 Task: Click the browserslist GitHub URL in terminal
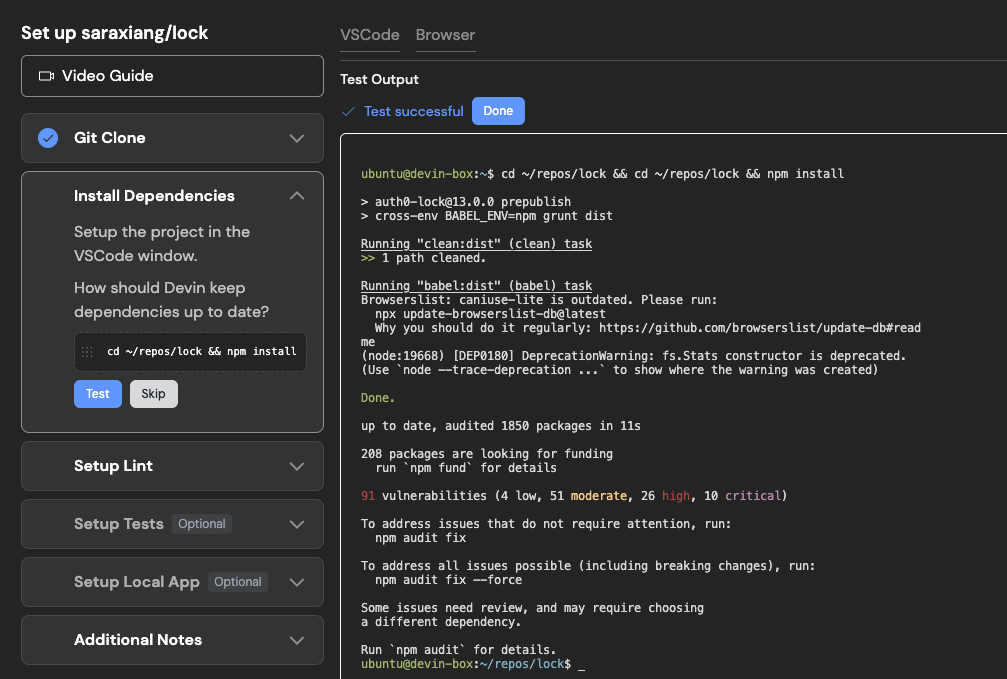(760, 328)
